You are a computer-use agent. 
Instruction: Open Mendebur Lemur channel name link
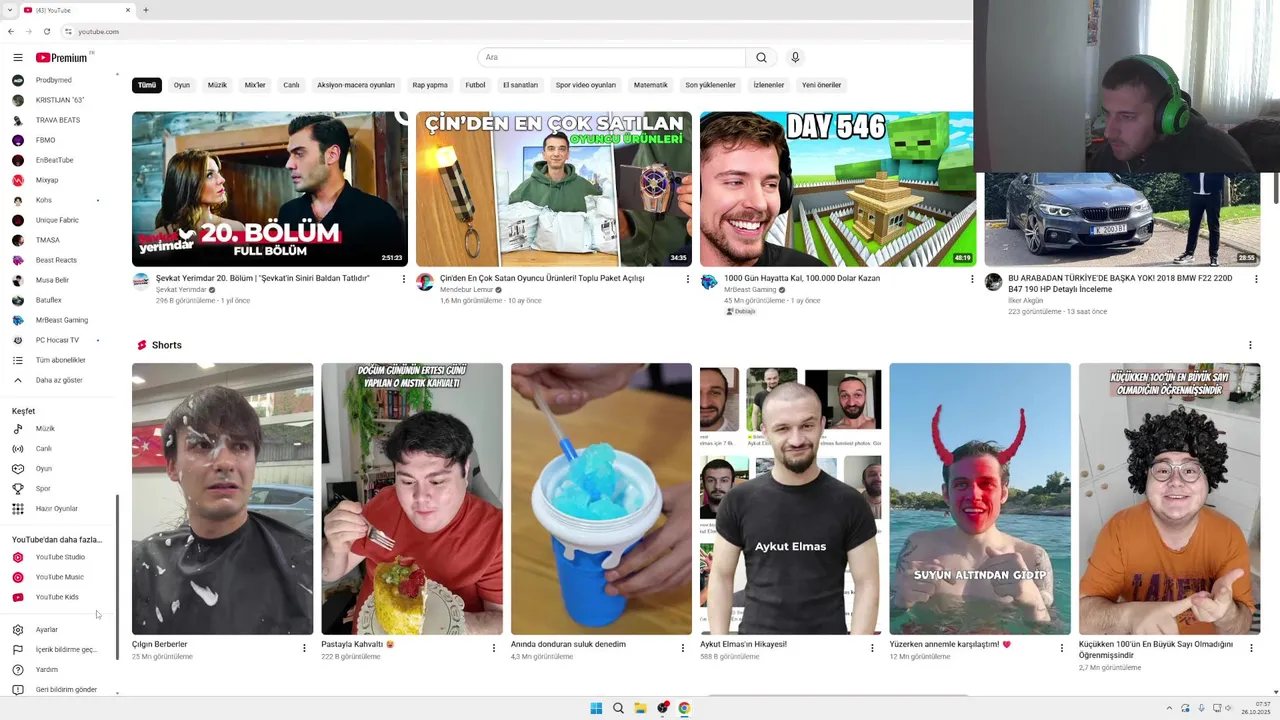pos(467,290)
